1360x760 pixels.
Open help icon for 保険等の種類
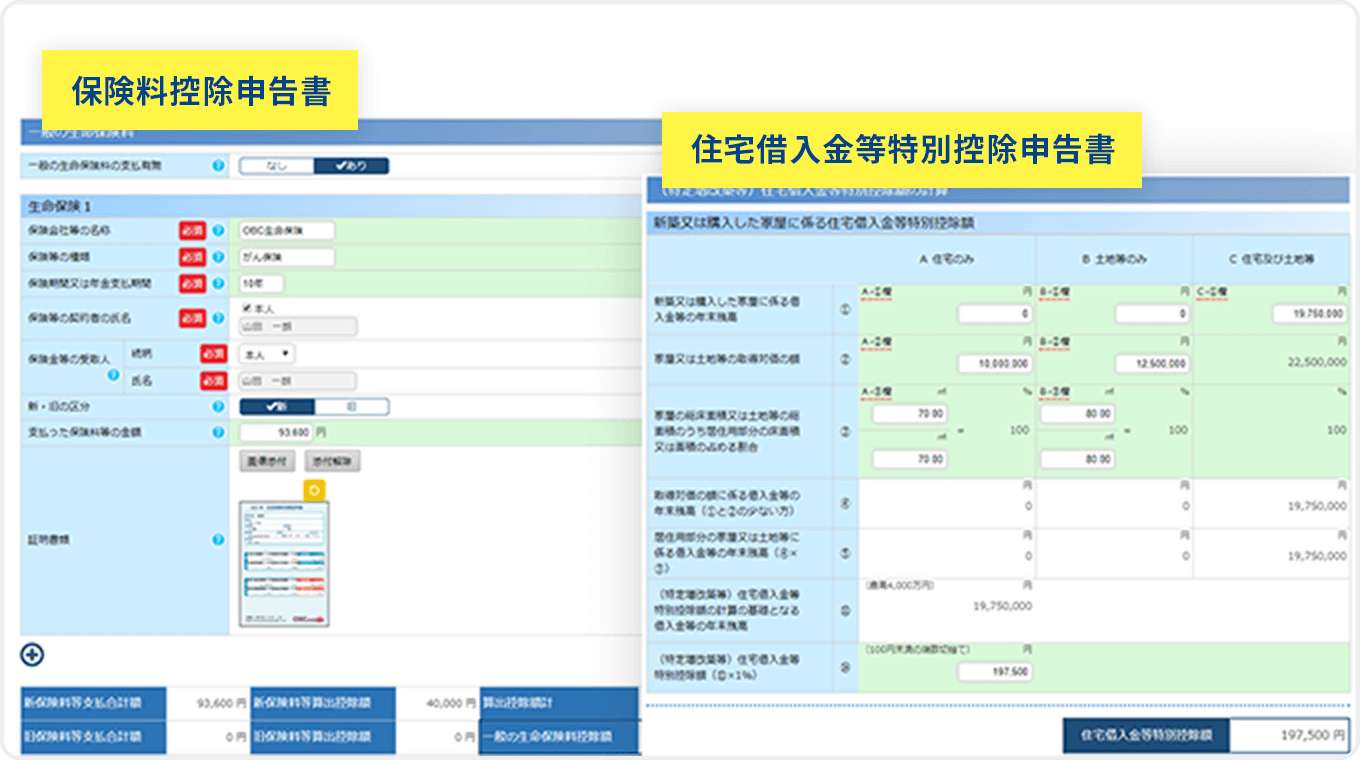[218, 257]
